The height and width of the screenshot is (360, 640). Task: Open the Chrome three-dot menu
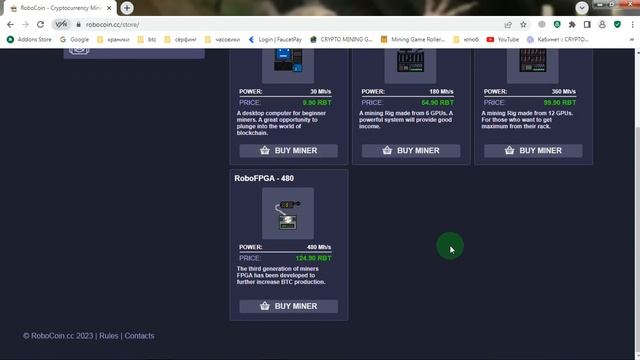point(632,24)
